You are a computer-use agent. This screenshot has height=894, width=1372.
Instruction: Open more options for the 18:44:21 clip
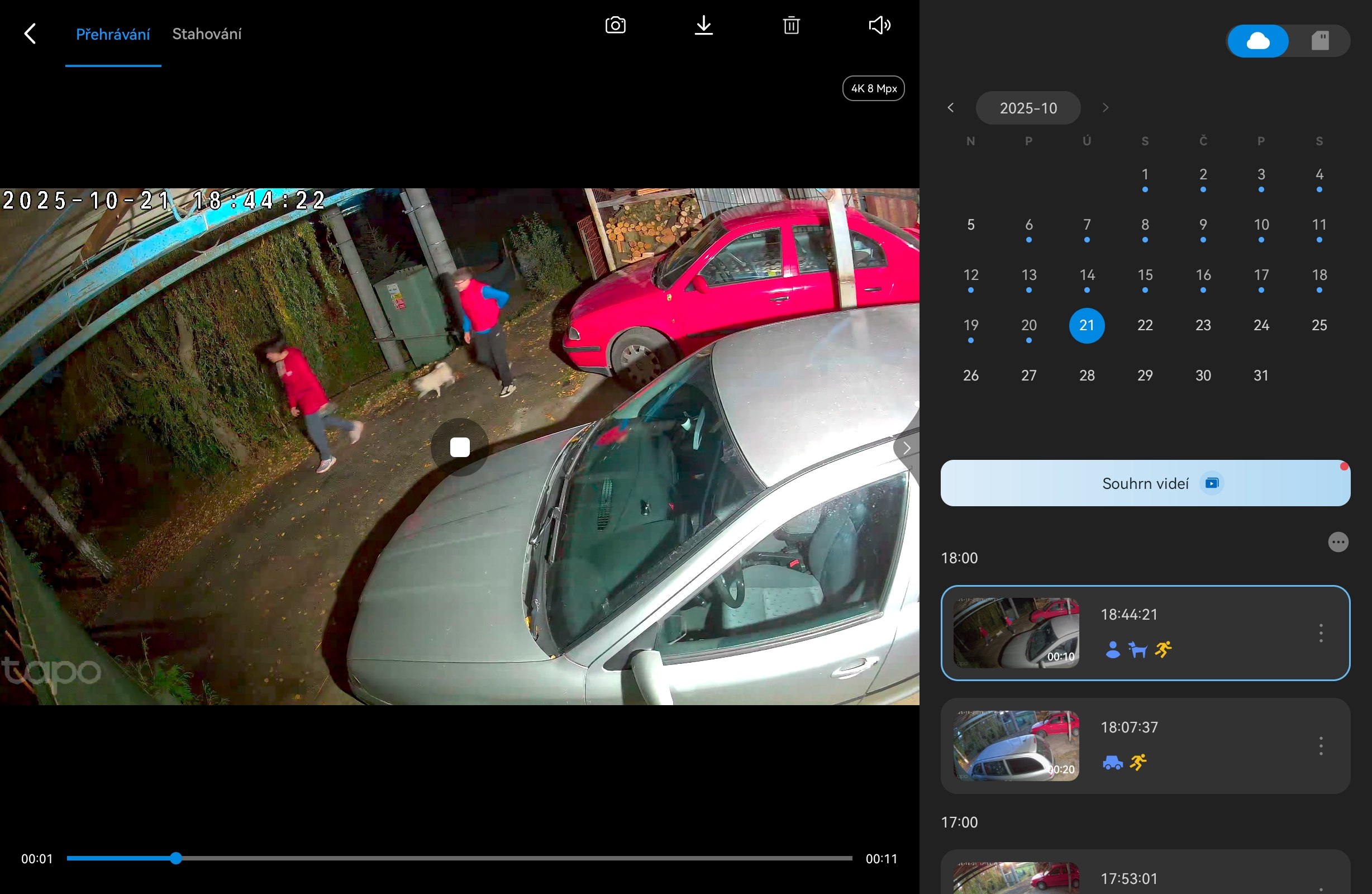click(1320, 633)
